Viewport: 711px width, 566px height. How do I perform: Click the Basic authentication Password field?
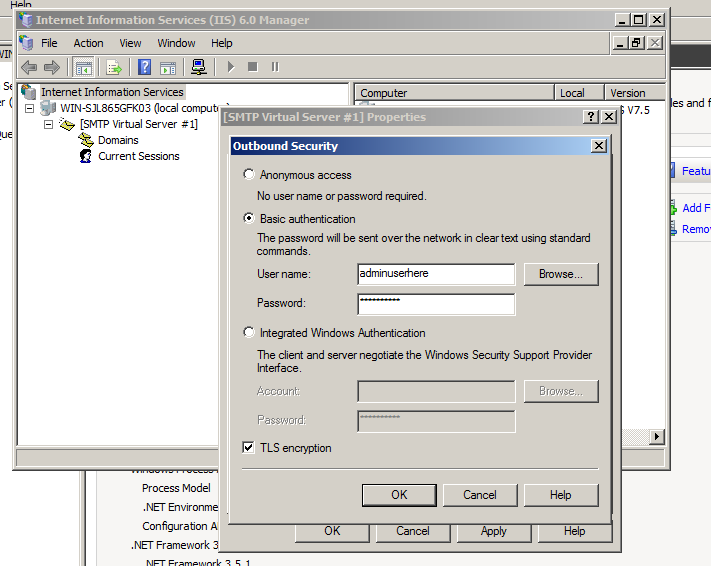click(x=436, y=304)
